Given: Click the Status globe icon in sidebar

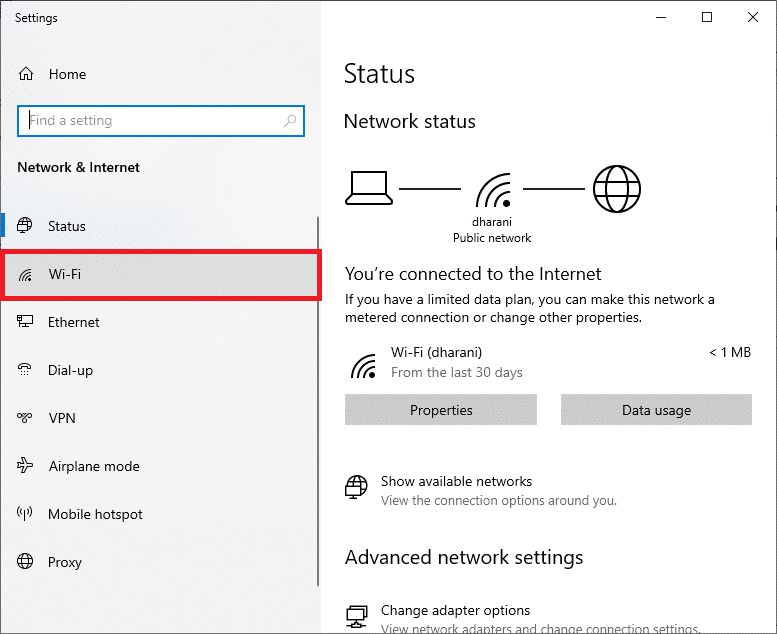Looking at the screenshot, I should [x=25, y=226].
